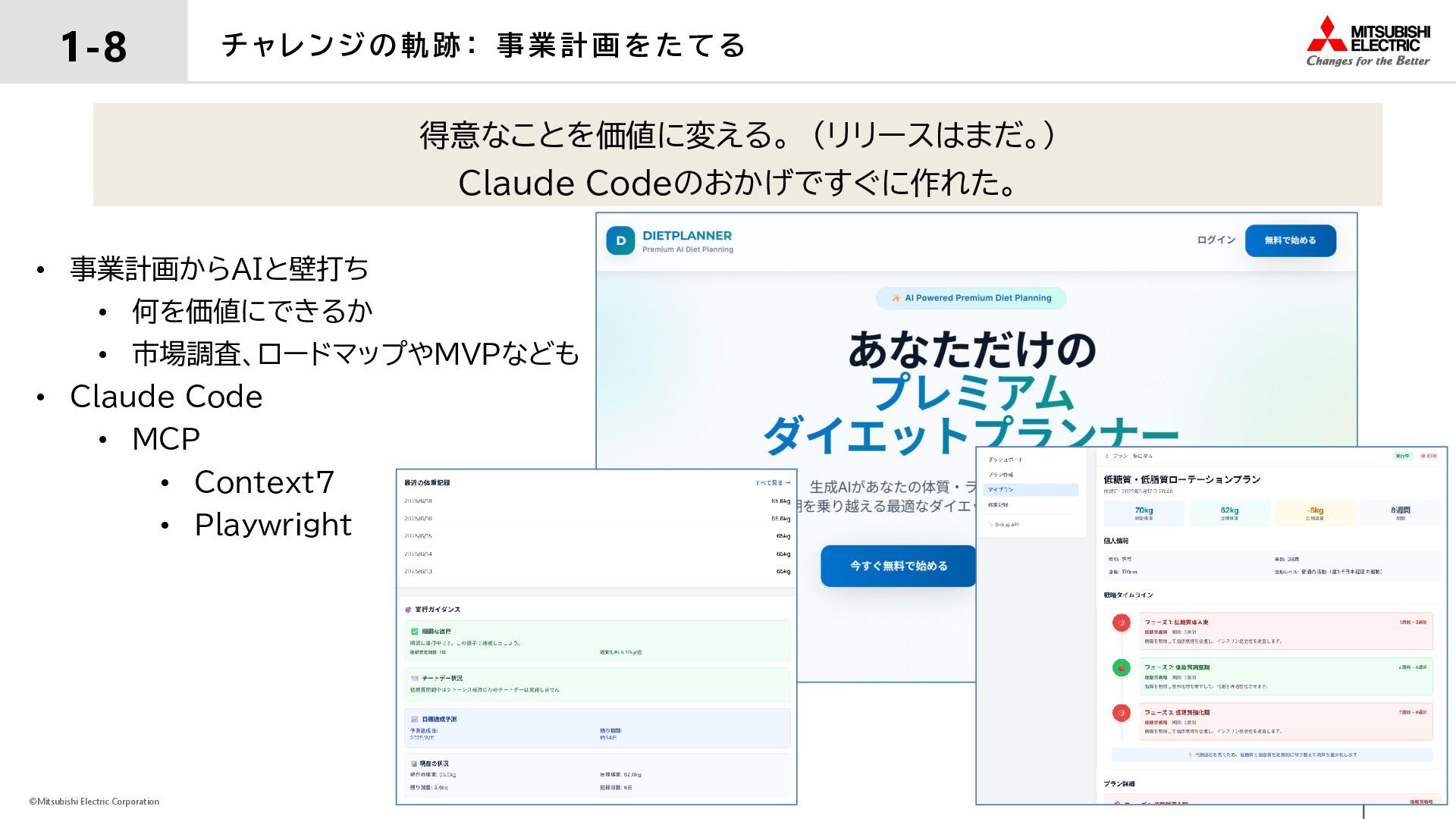1456x819 pixels.
Task: Click the 2025/6/15 weight record row
Action: 597,536
